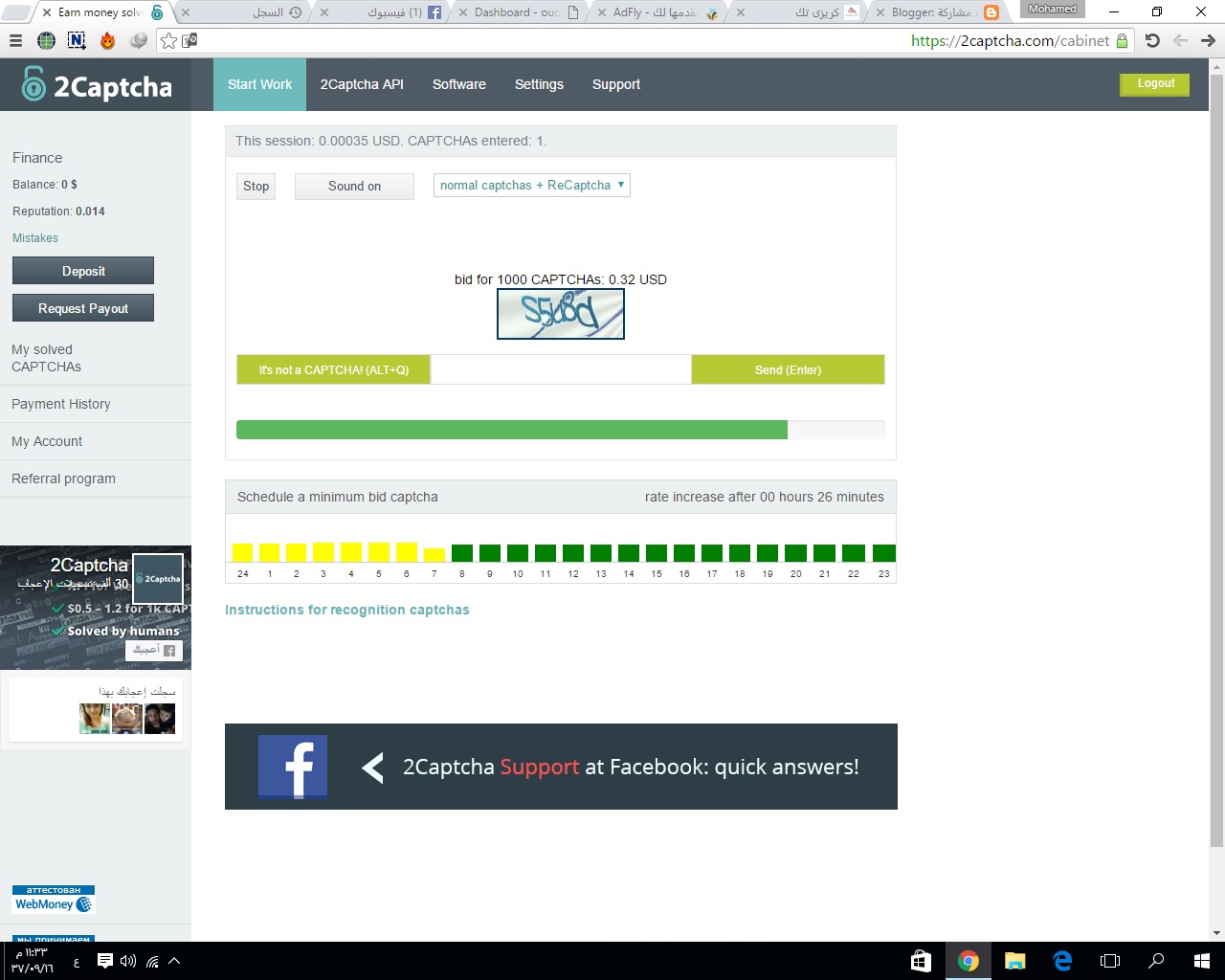The width and height of the screenshot is (1225, 980).
Task: Click the browser address bar URL
Action: pyautogui.click(x=1010, y=41)
